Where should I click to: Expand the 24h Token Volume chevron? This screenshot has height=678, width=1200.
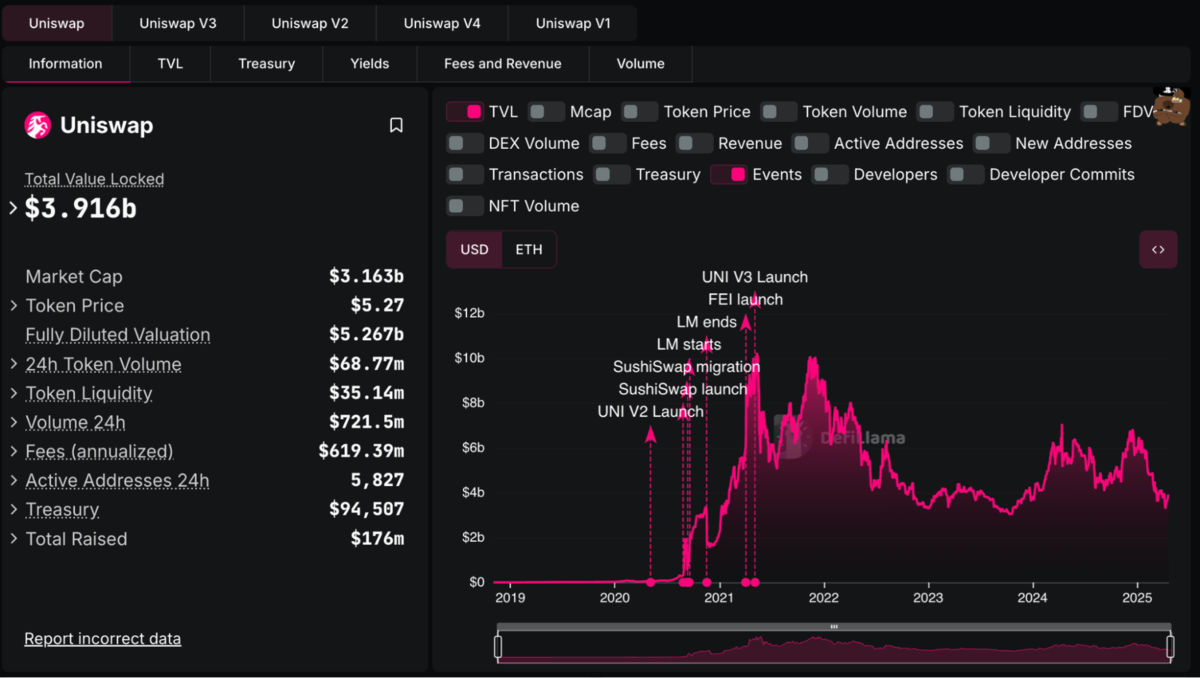click(13, 364)
